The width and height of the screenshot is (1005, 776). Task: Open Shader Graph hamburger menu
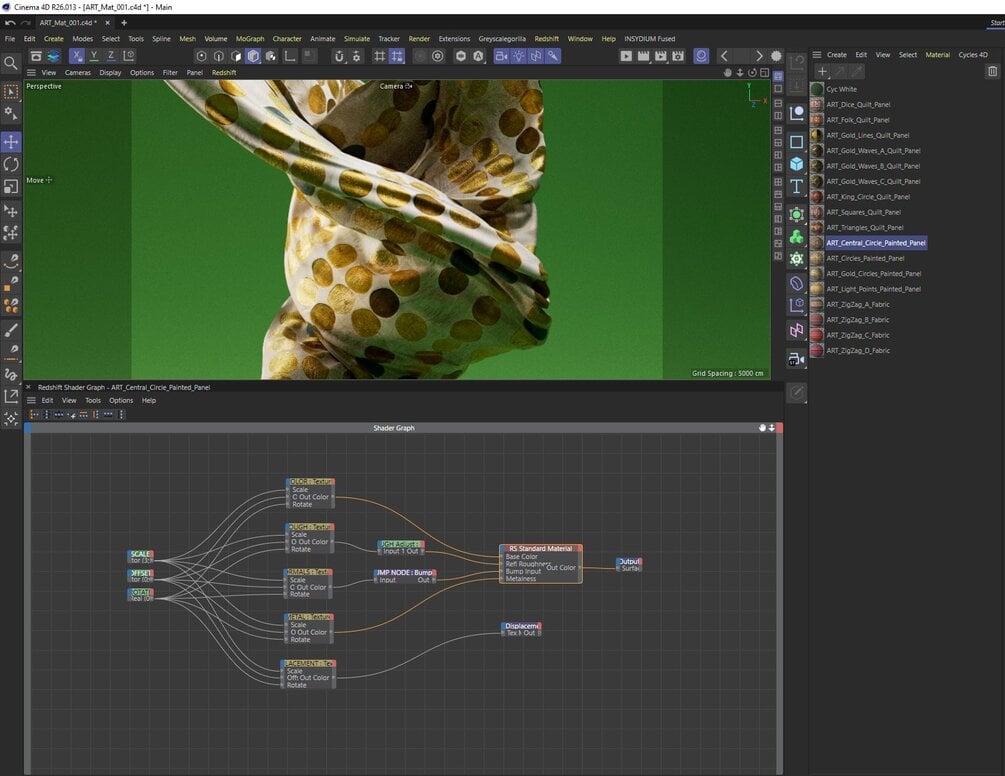point(31,400)
